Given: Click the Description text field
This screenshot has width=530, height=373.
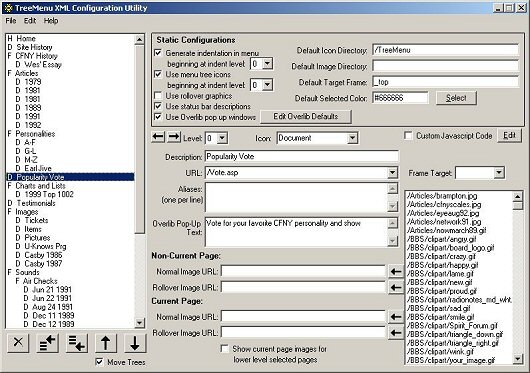Looking at the screenshot, I should point(302,156).
